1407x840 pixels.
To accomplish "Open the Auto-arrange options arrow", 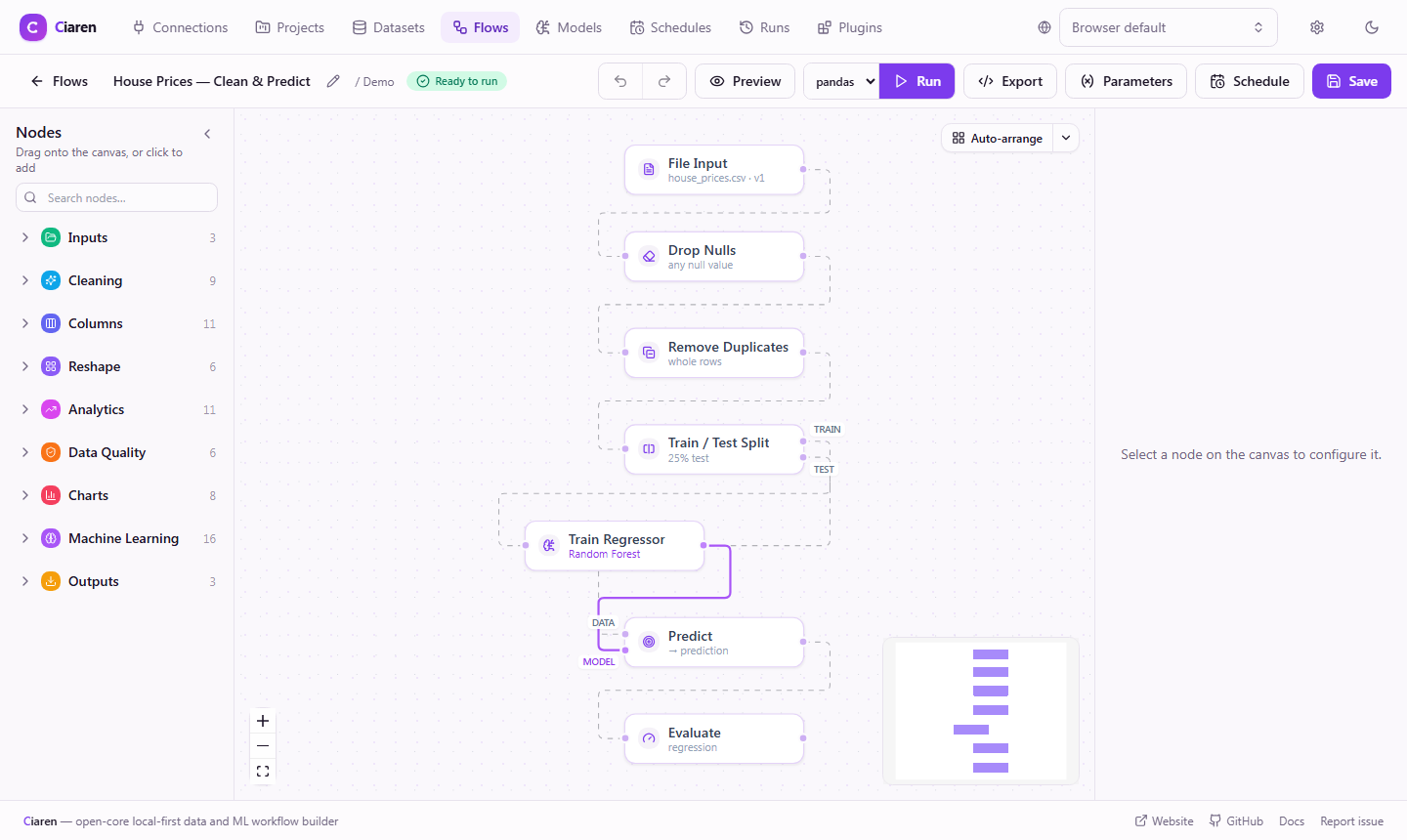I will (1066, 138).
